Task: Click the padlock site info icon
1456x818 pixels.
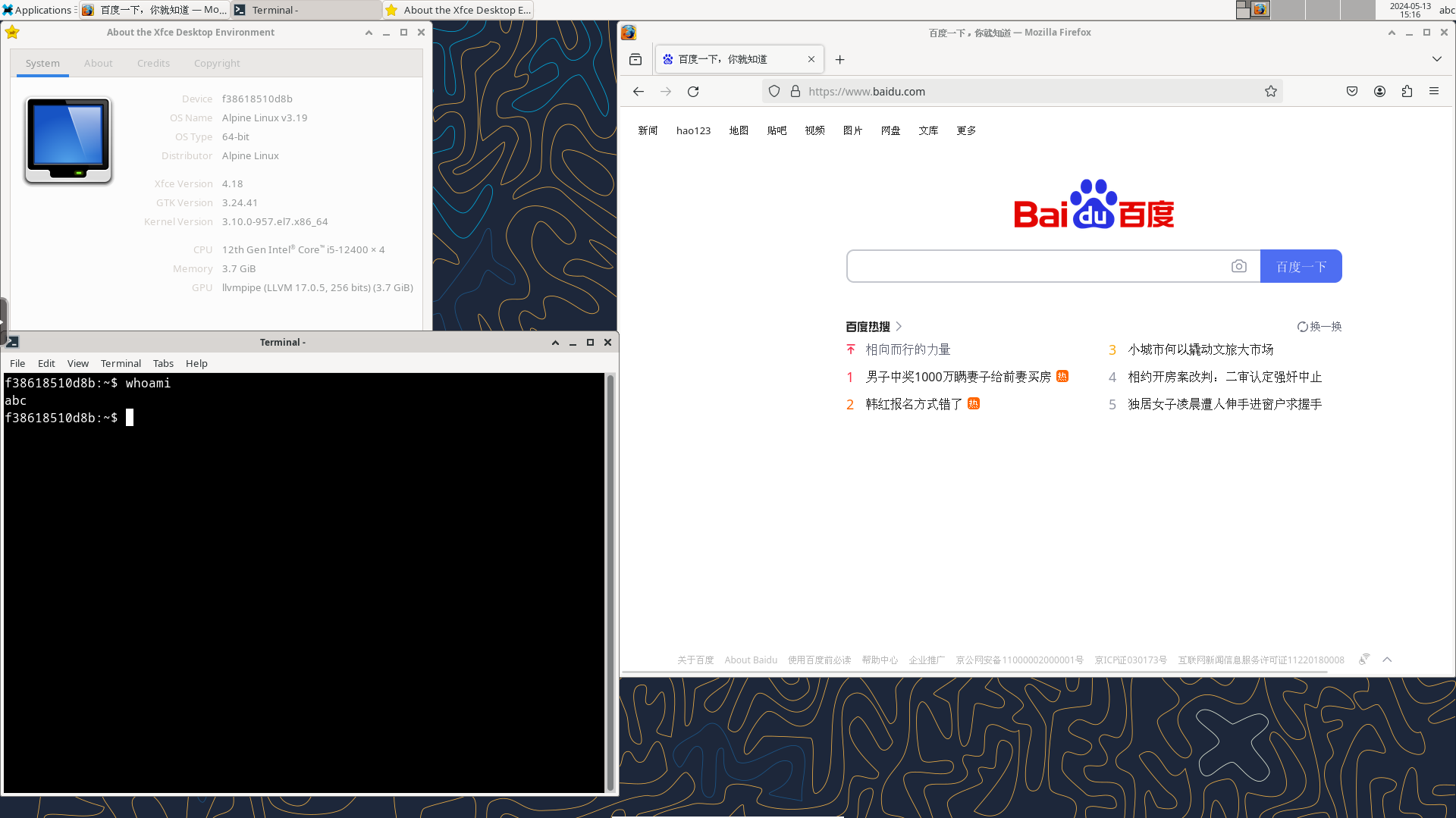Action: pos(795,91)
